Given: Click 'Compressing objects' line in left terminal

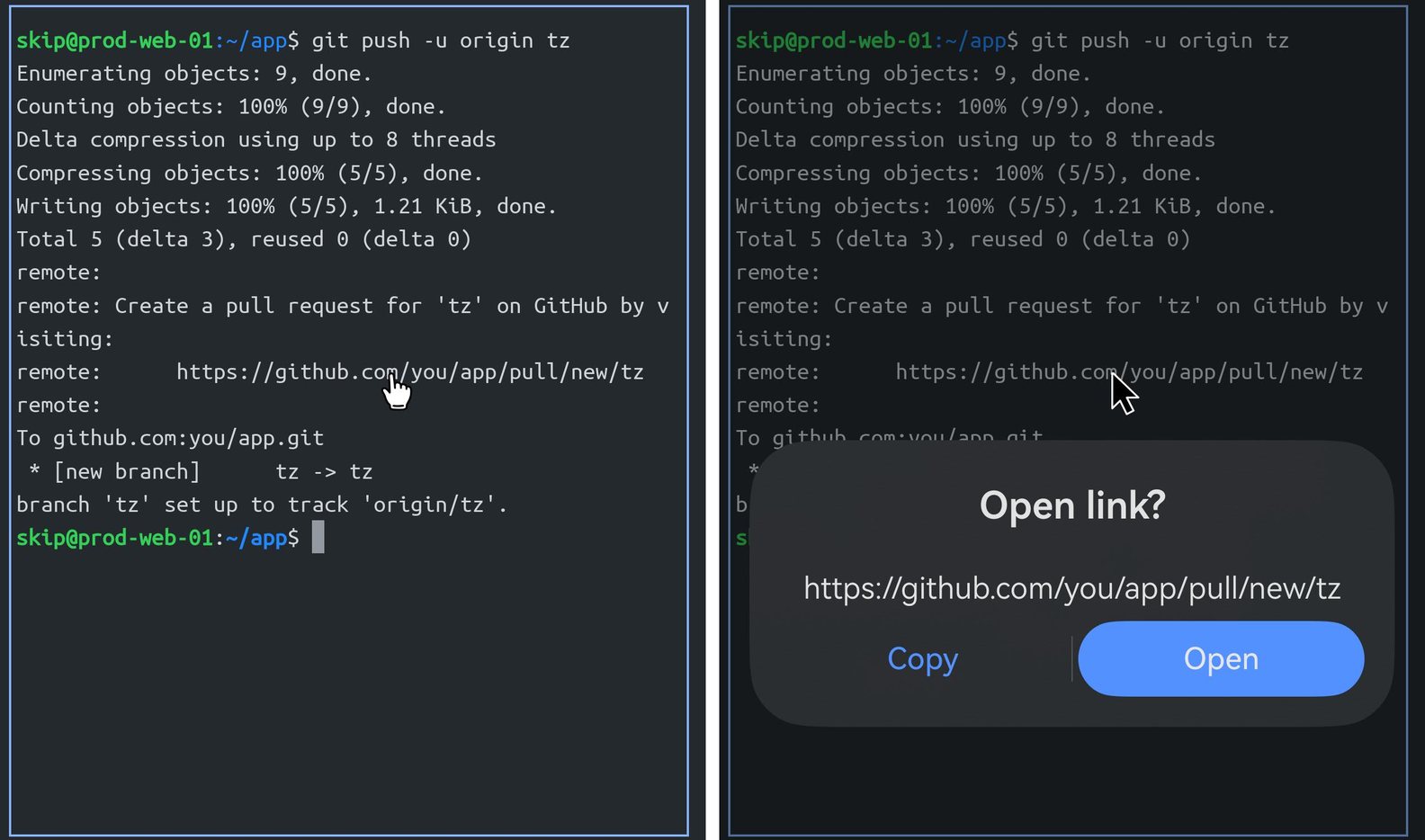Looking at the screenshot, I should point(250,174).
